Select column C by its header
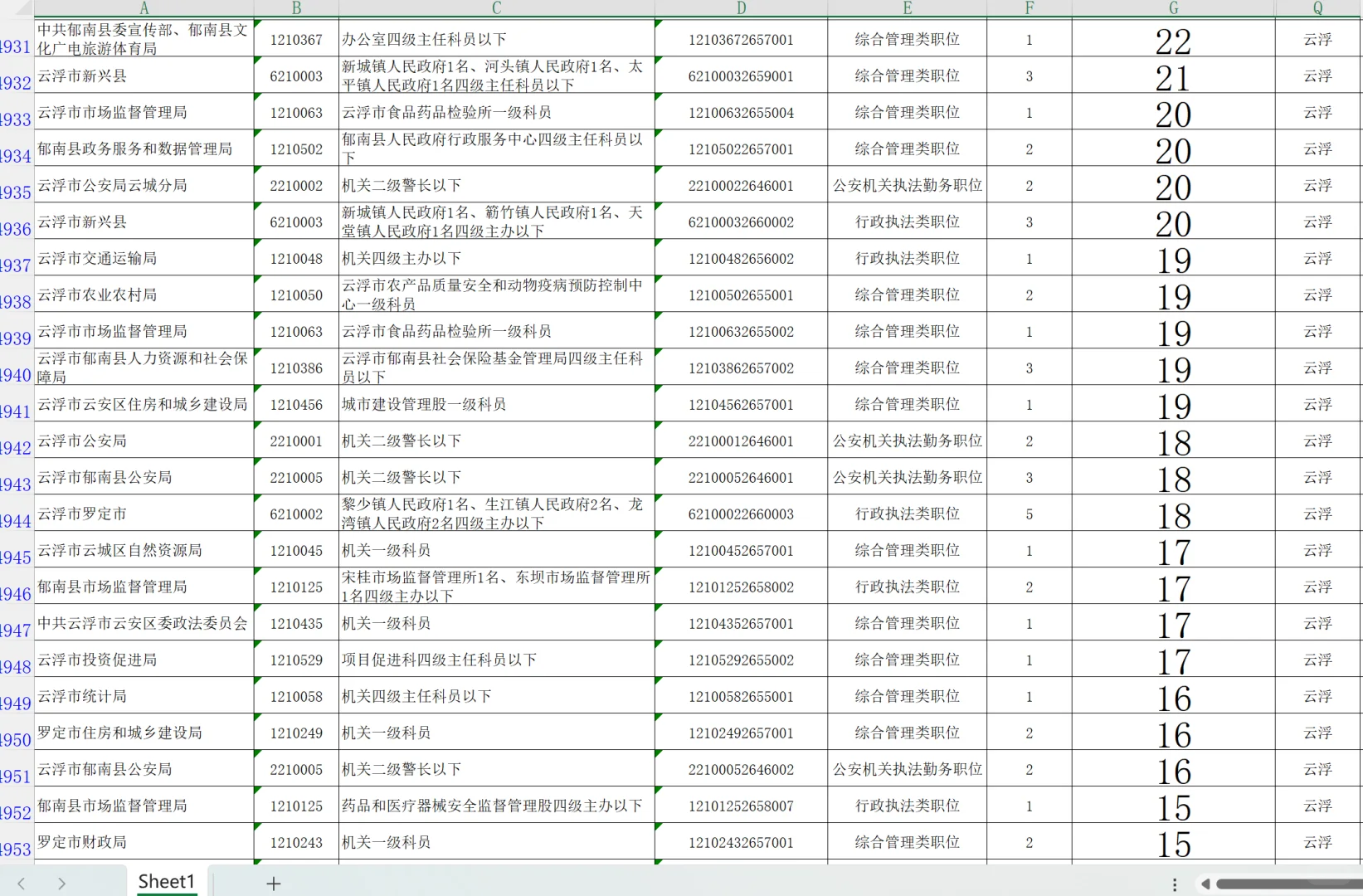1363x896 pixels. coord(496,8)
